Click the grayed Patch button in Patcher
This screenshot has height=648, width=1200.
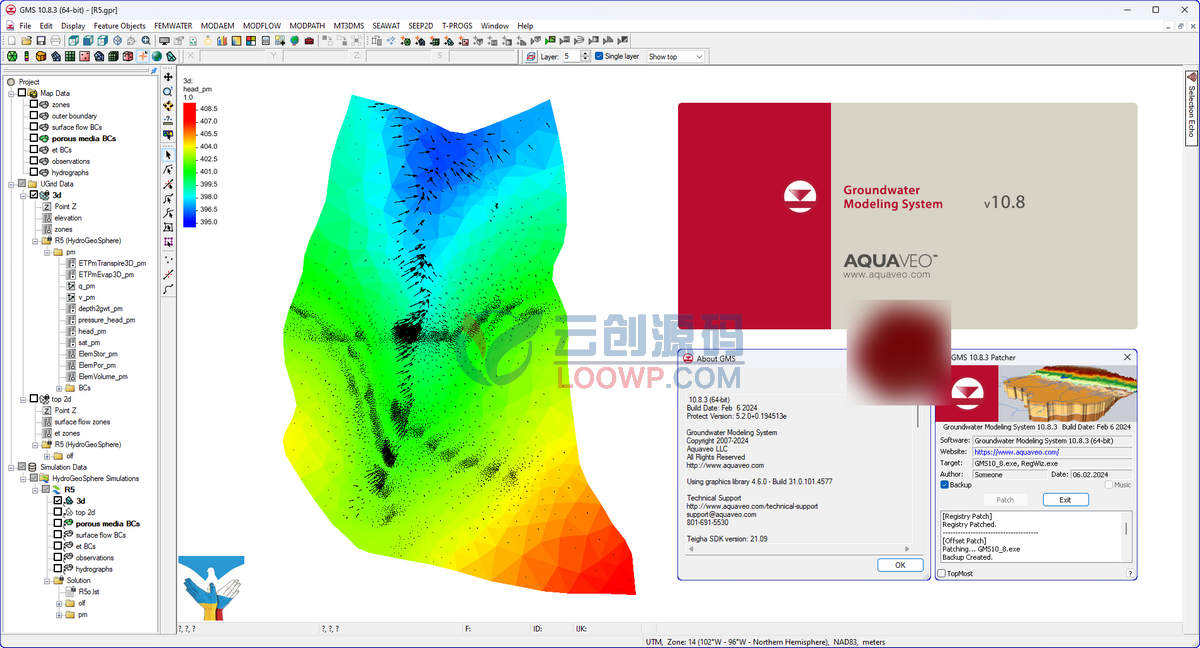tap(1005, 500)
